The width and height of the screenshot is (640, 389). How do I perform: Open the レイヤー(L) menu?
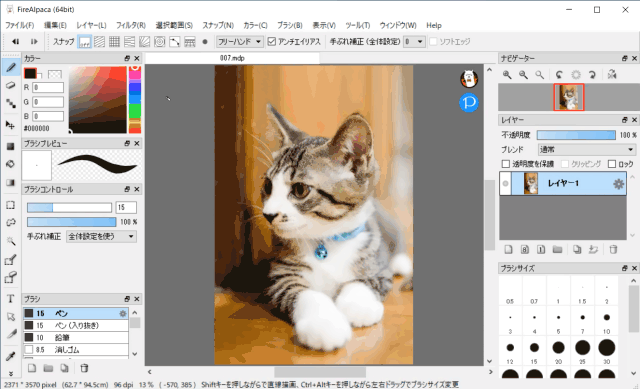tap(91, 25)
